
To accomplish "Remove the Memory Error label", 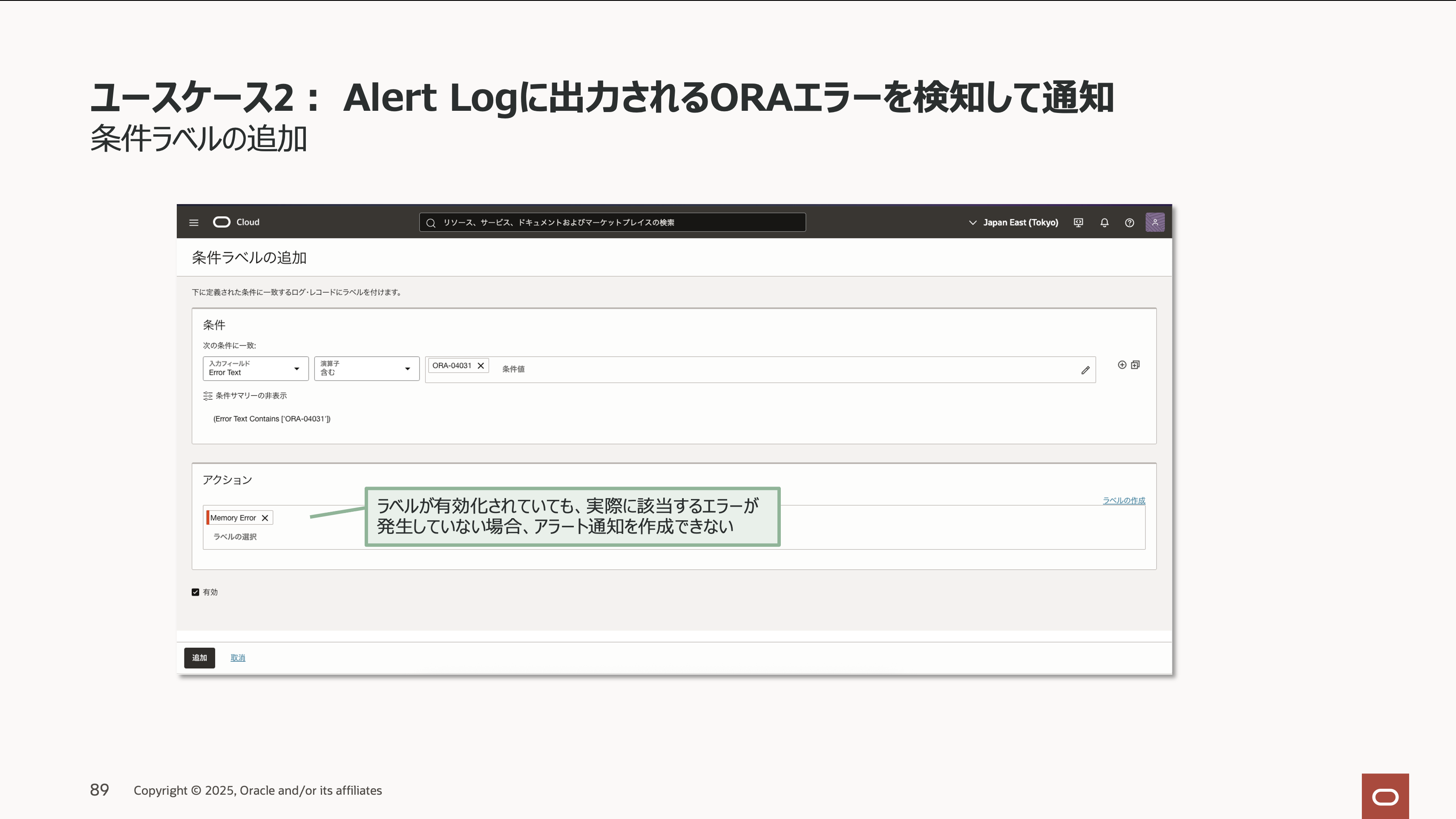I will pyautogui.click(x=265, y=518).
